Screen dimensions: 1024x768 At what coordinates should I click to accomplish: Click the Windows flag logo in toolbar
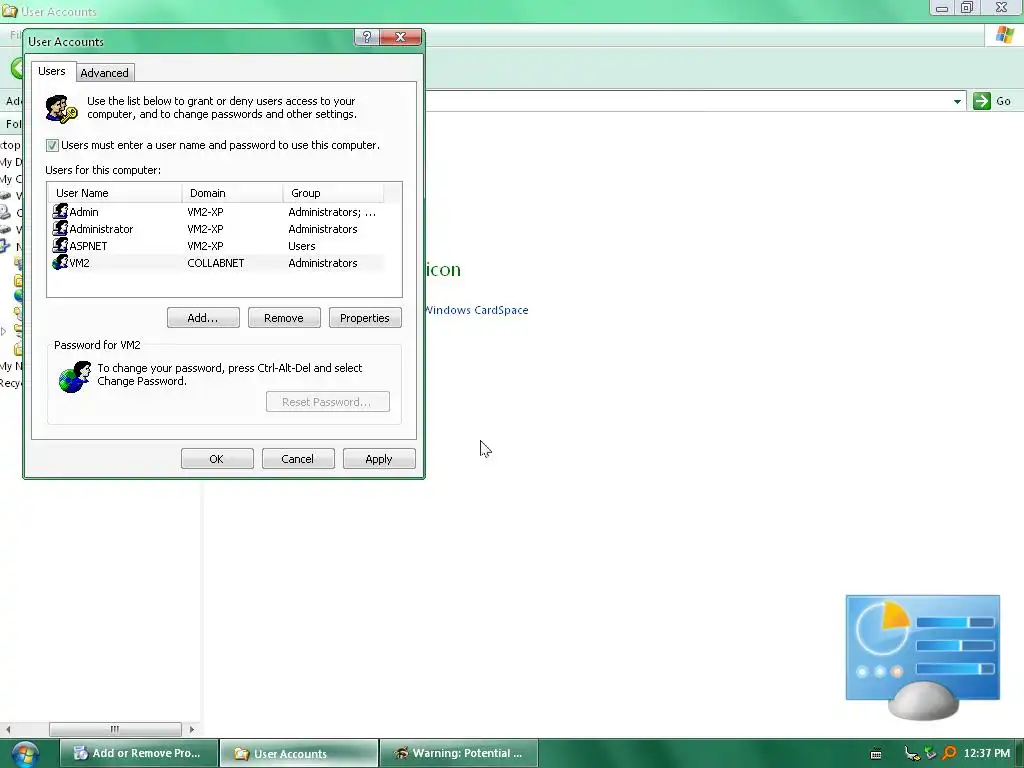(1004, 35)
